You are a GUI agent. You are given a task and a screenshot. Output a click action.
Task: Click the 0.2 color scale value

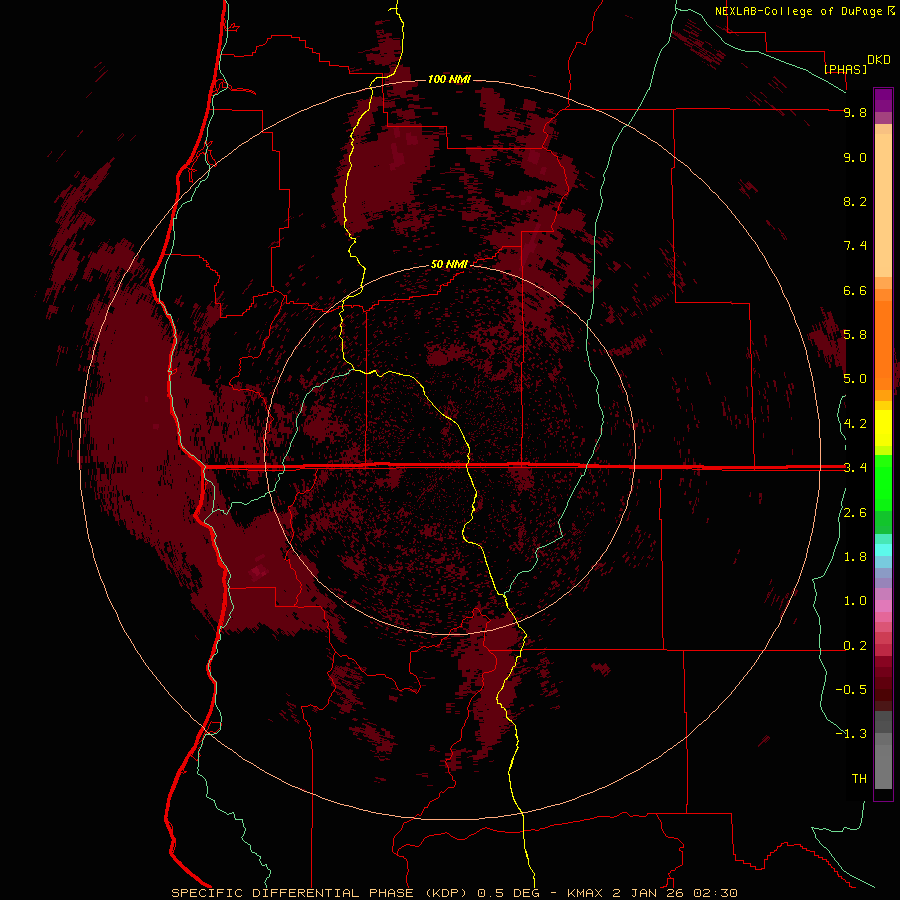click(x=855, y=646)
